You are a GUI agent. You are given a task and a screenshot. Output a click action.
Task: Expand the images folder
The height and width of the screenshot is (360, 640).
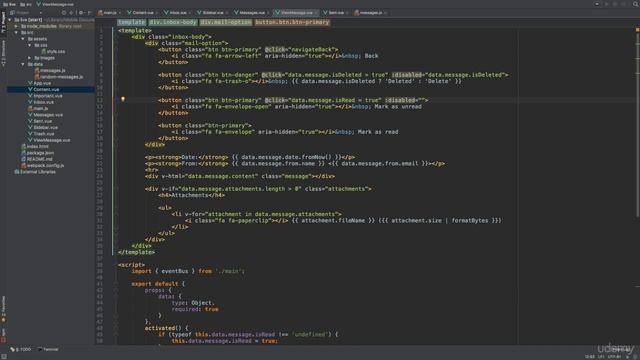pyautogui.click(x=30, y=58)
